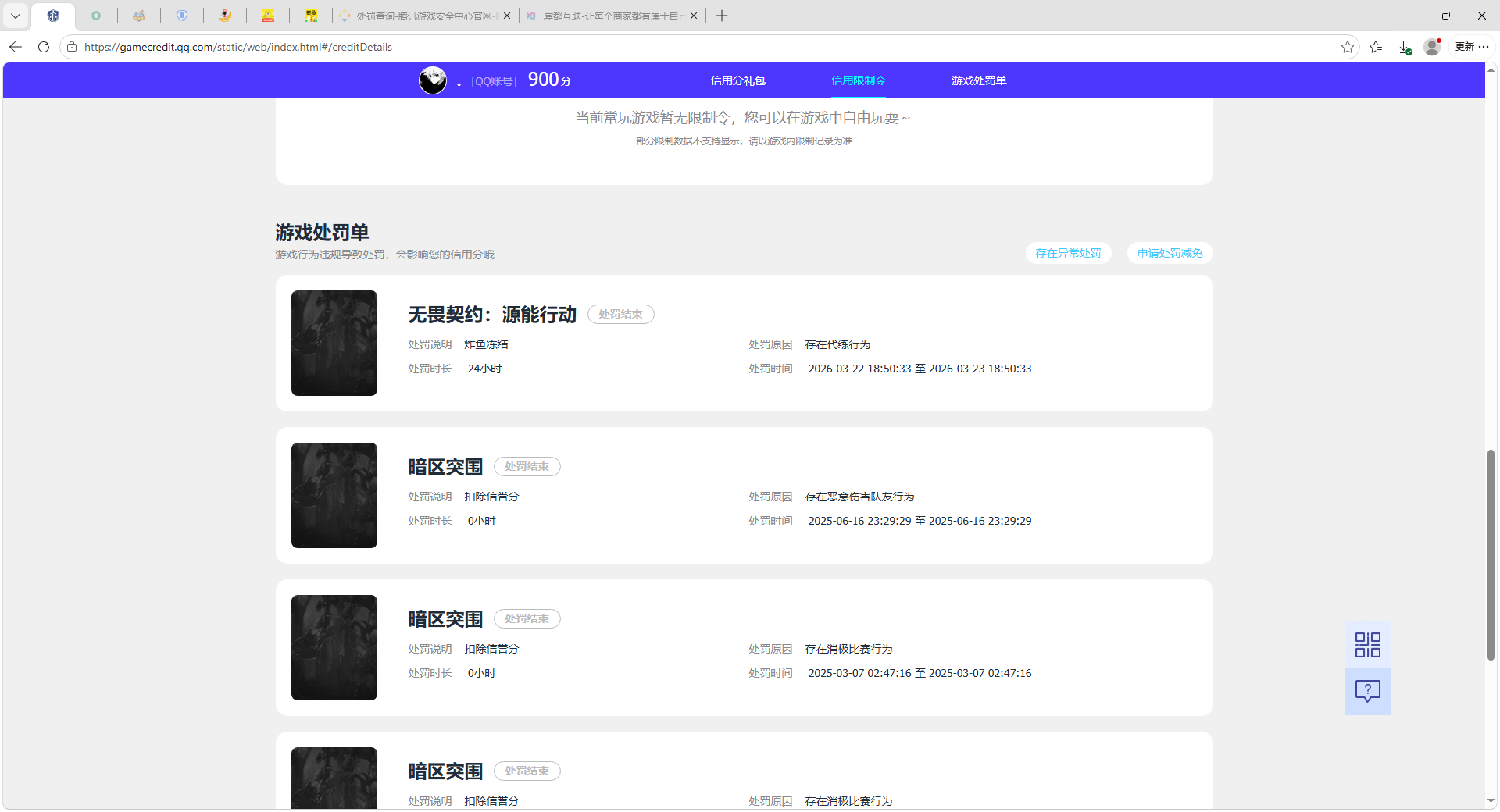
Task: Switch to the pinned tab with blue shield icon
Action: (x=182, y=16)
